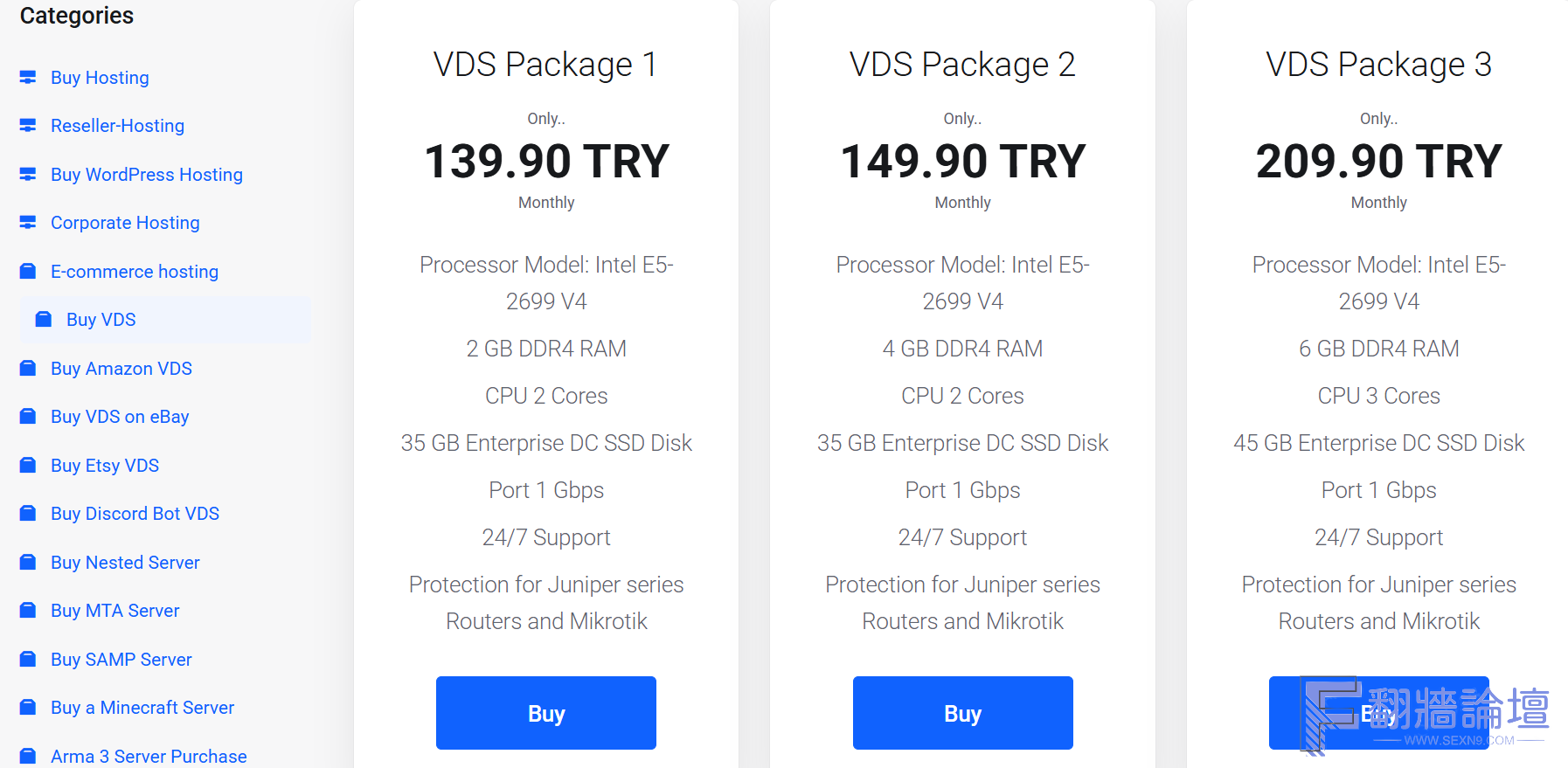Buy VDS Package 1
Viewport: 1568px width, 768px height.
(546, 713)
